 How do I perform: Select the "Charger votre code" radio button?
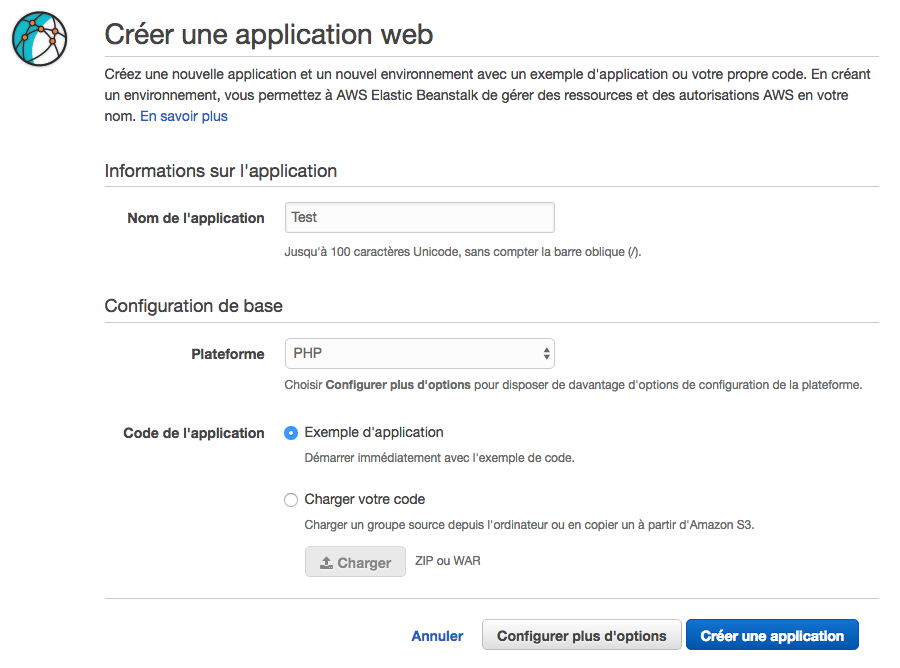click(291, 500)
